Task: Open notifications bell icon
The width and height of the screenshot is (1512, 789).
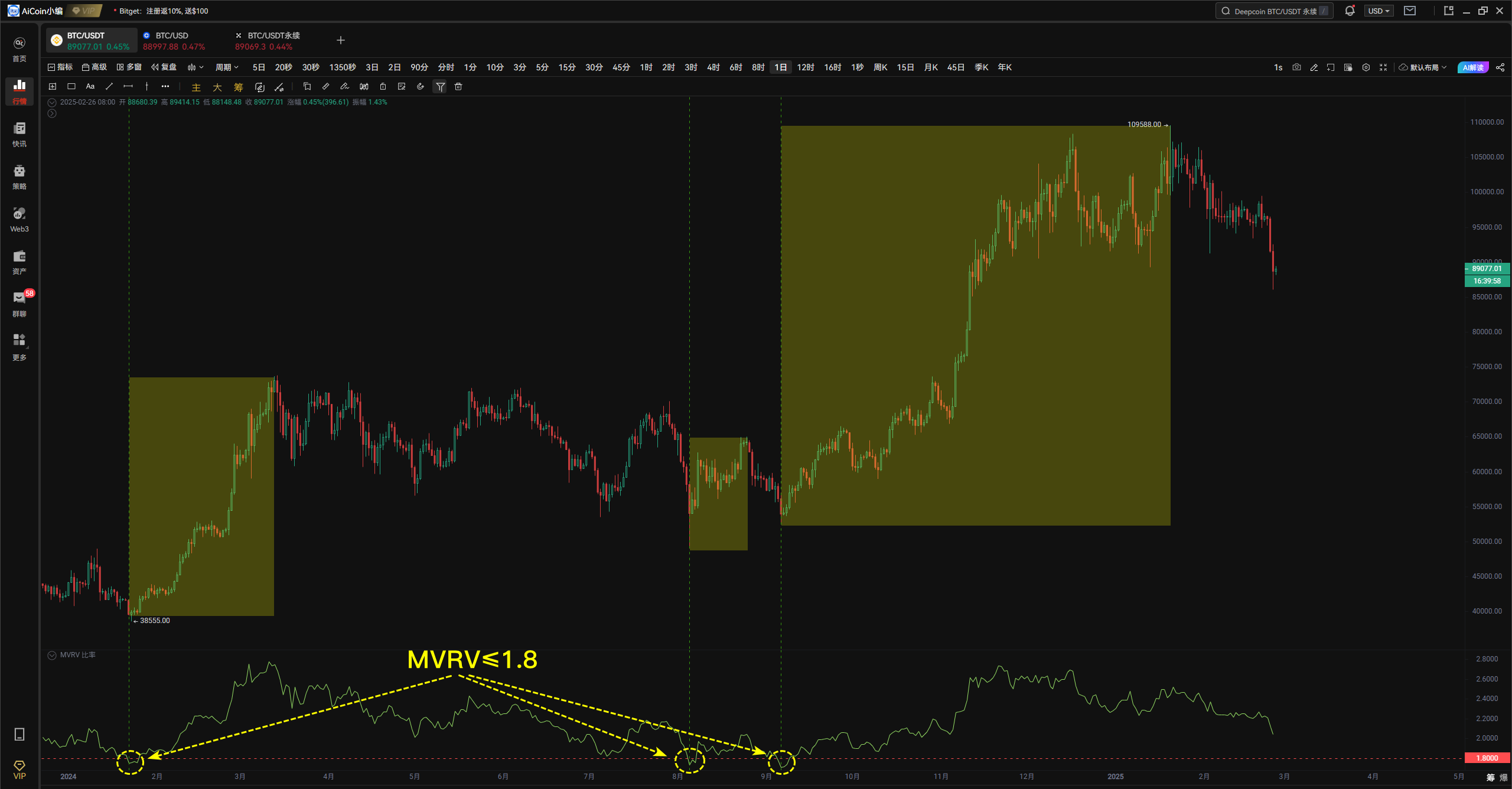Action: coord(1350,11)
